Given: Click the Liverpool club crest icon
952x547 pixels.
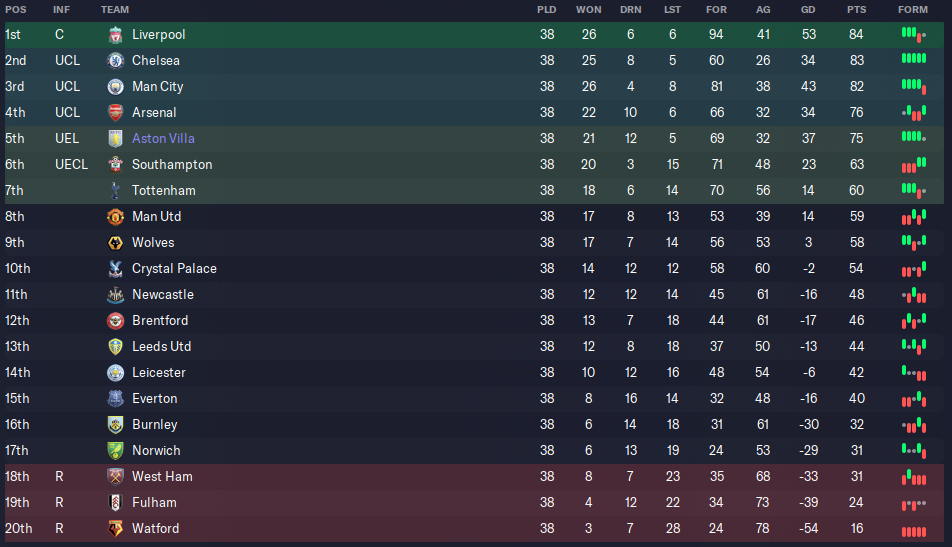Looking at the screenshot, I should click(x=115, y=35).
